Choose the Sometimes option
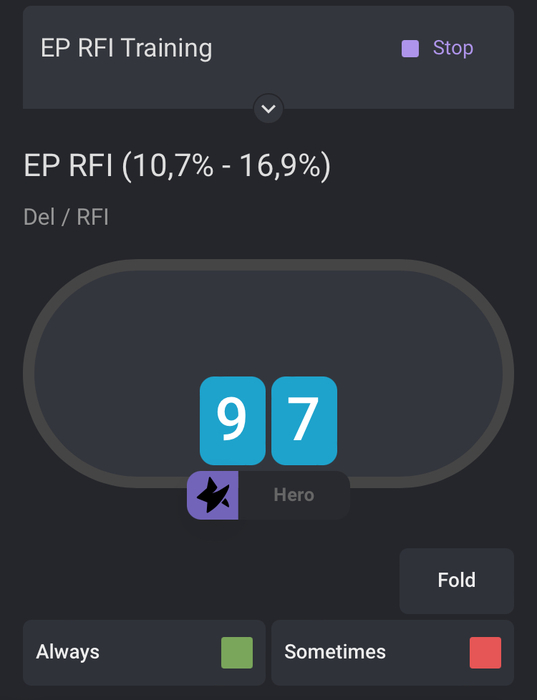 click(392, 652)
